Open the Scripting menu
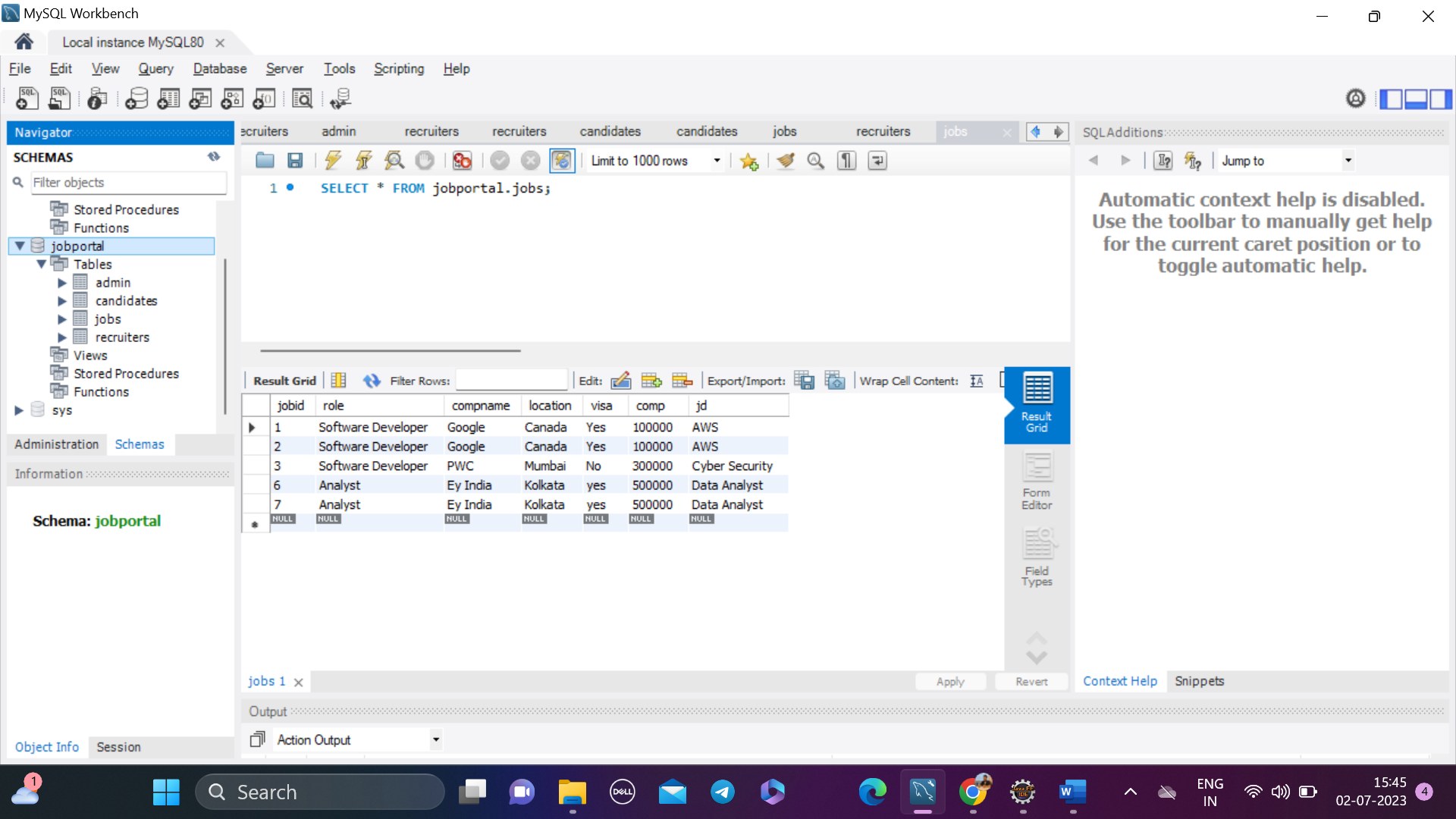Image resolution: width=1456 pixels, height=819 pixels. [x=399, y=68]
